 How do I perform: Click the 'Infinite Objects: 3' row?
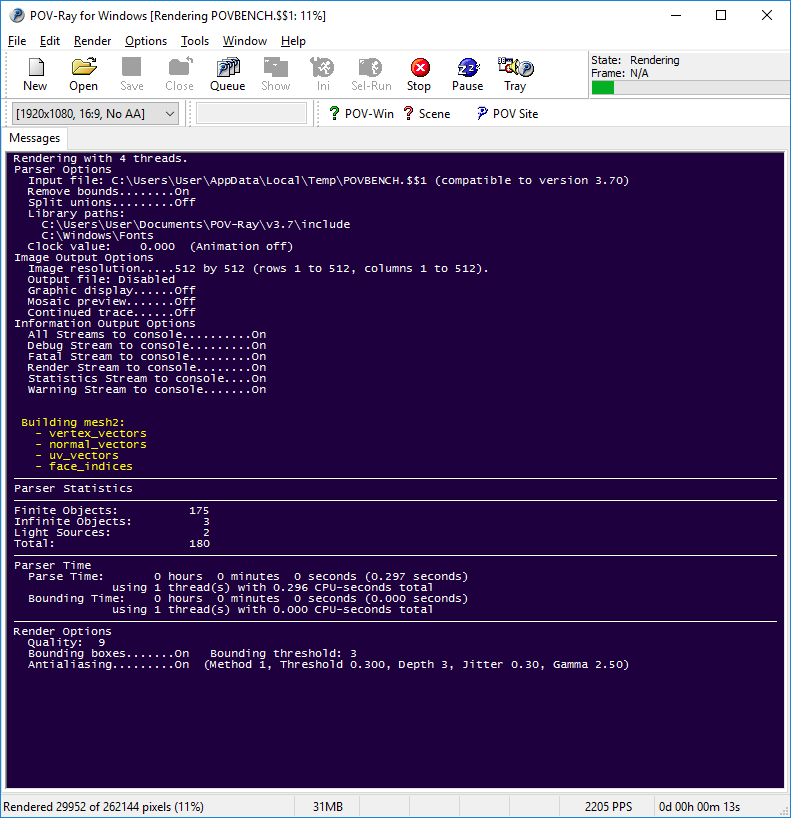click(111, 521)
